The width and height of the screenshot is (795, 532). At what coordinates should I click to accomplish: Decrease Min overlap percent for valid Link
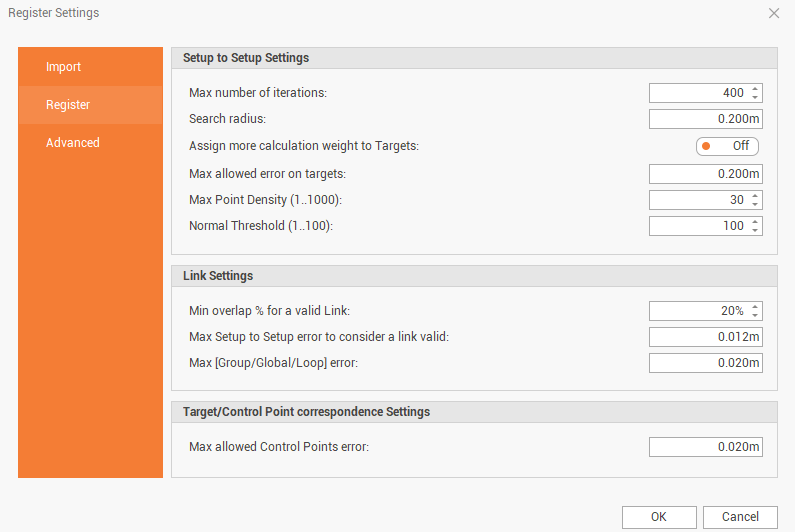click(755, 315)
